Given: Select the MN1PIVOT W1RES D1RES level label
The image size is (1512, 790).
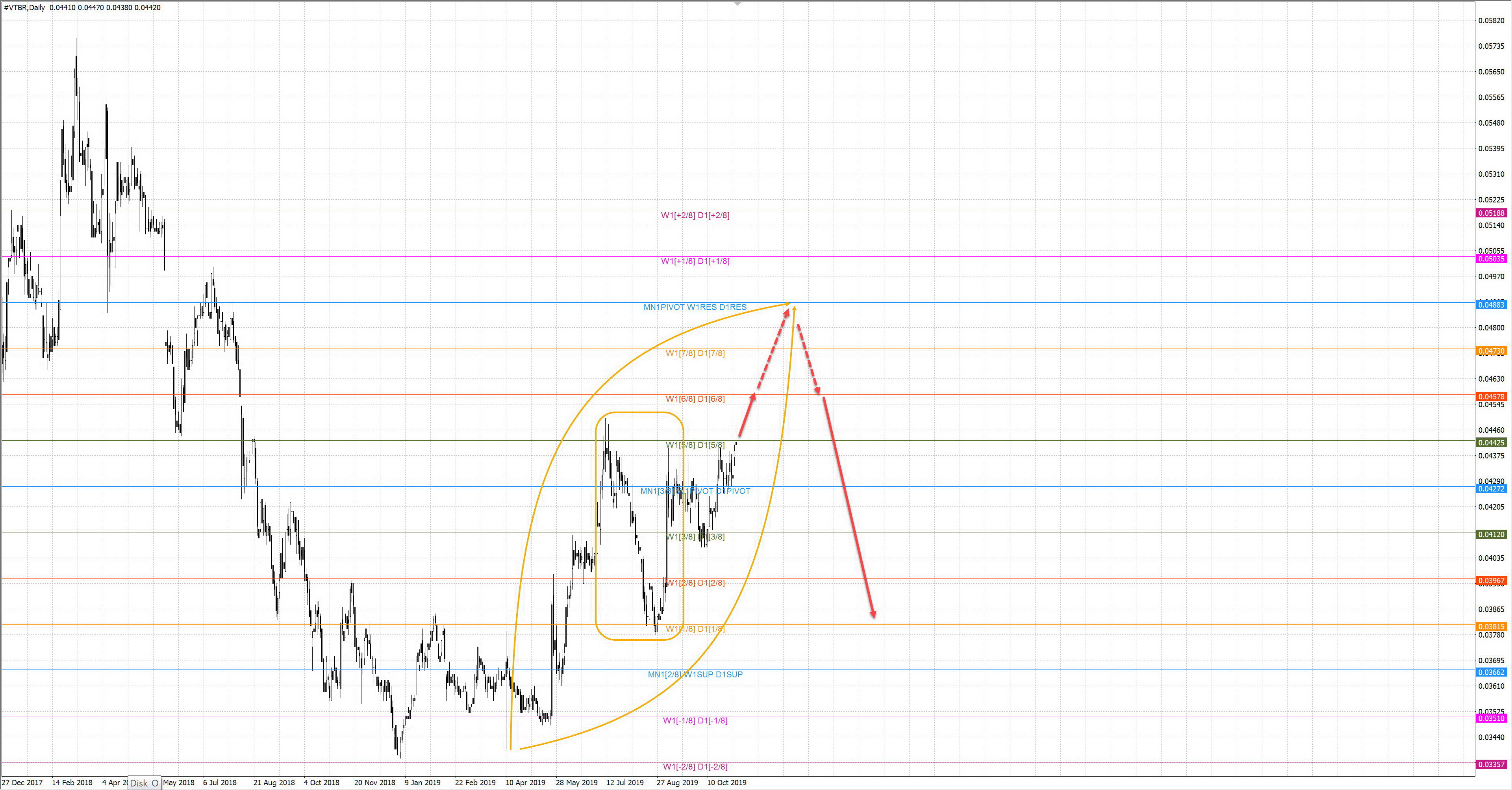Looking at the screenshot, I should [695, 307].
